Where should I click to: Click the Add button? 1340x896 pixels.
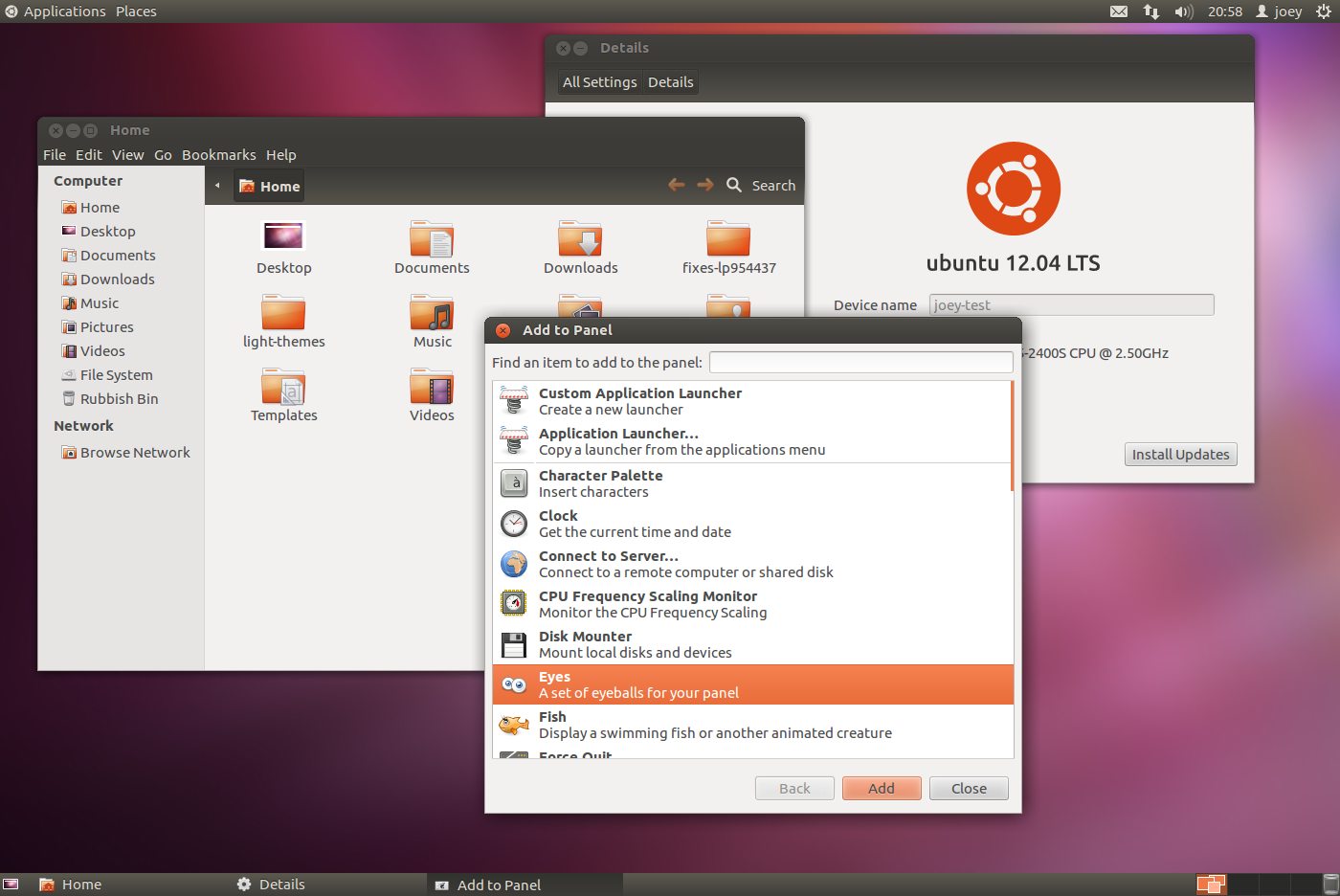pyautogui.click(x=881, y=789)
